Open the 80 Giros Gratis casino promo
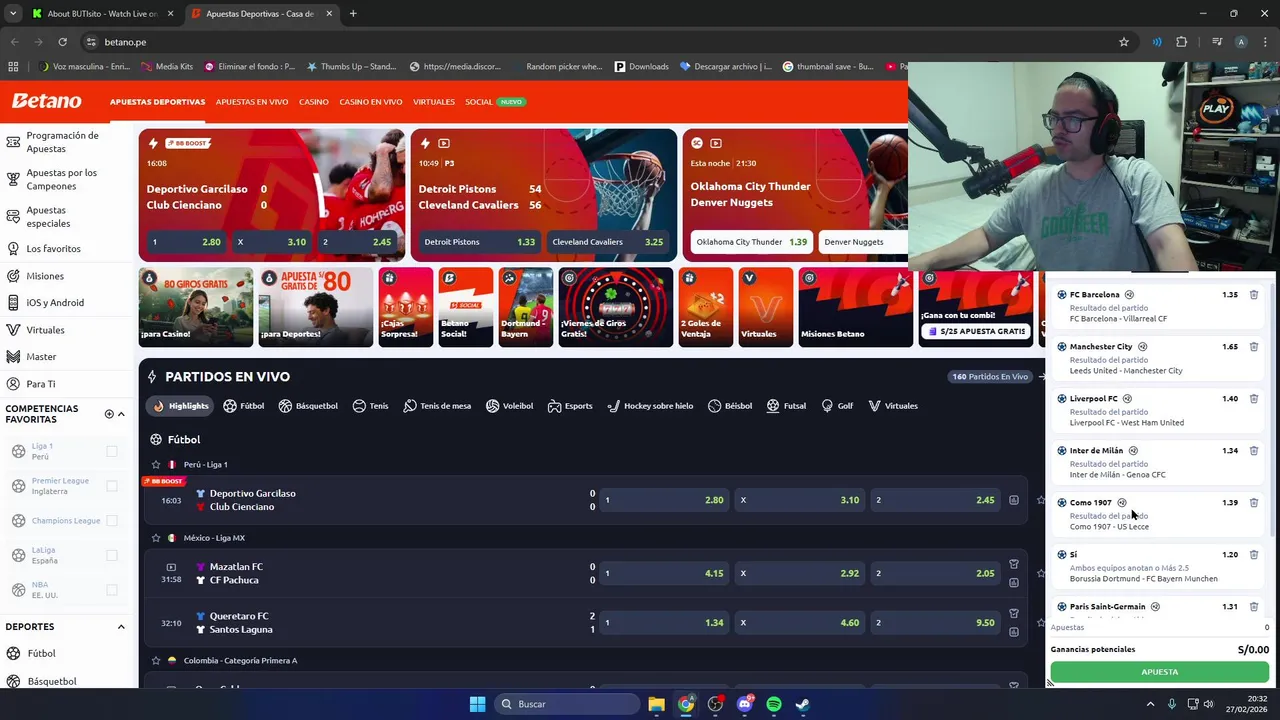This screenshot has width=1280, height=720. (196, 307)
